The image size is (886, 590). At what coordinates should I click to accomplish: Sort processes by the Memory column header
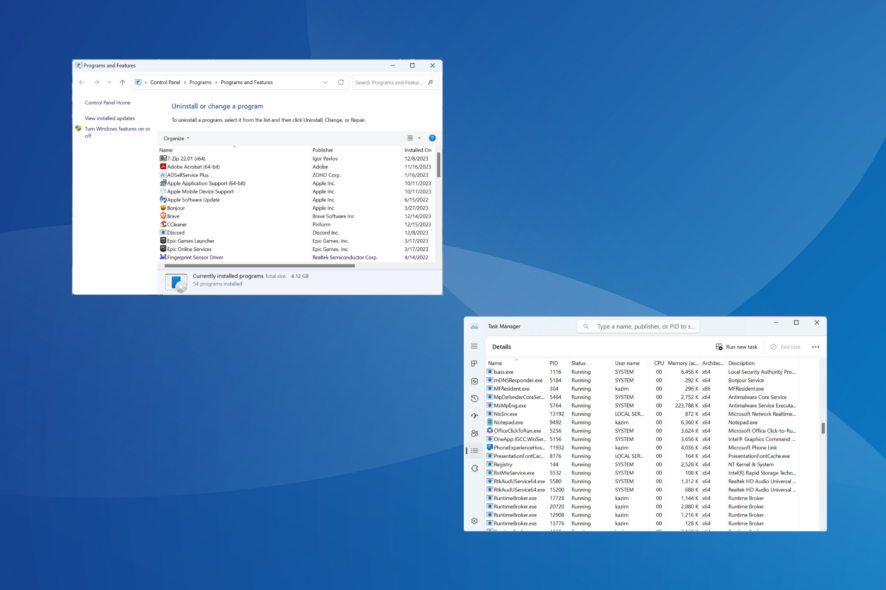(x=683, y=363)
